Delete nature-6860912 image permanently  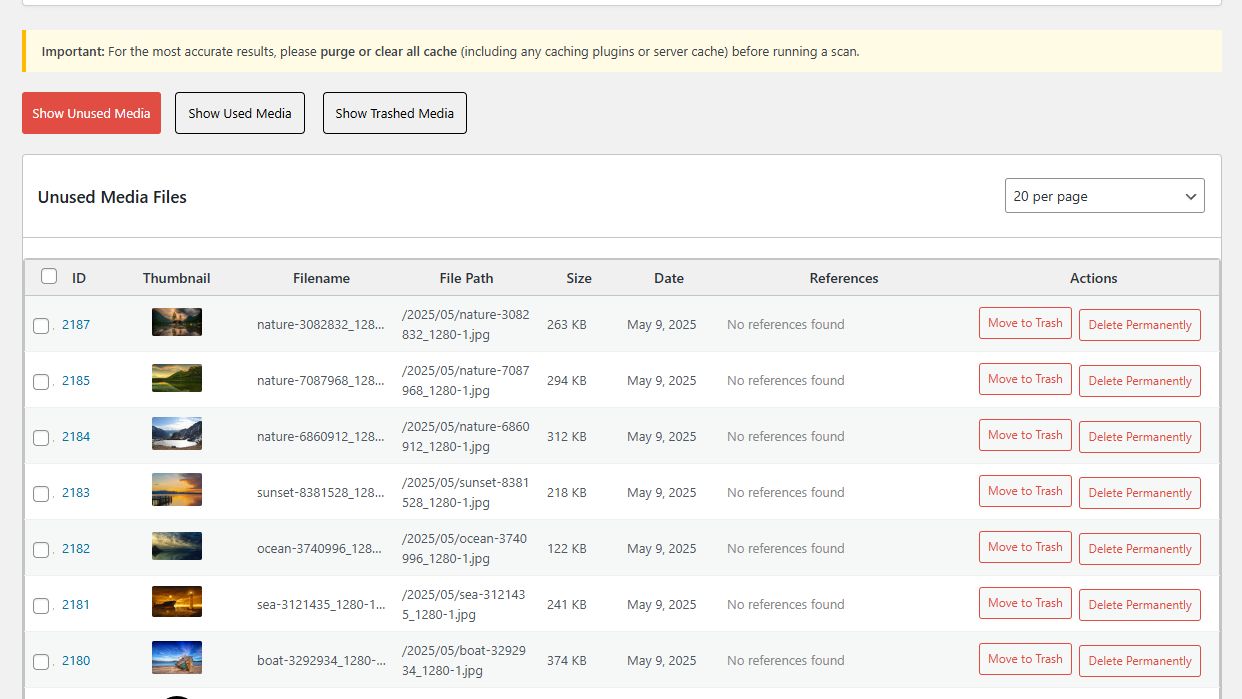[1139, 437]
